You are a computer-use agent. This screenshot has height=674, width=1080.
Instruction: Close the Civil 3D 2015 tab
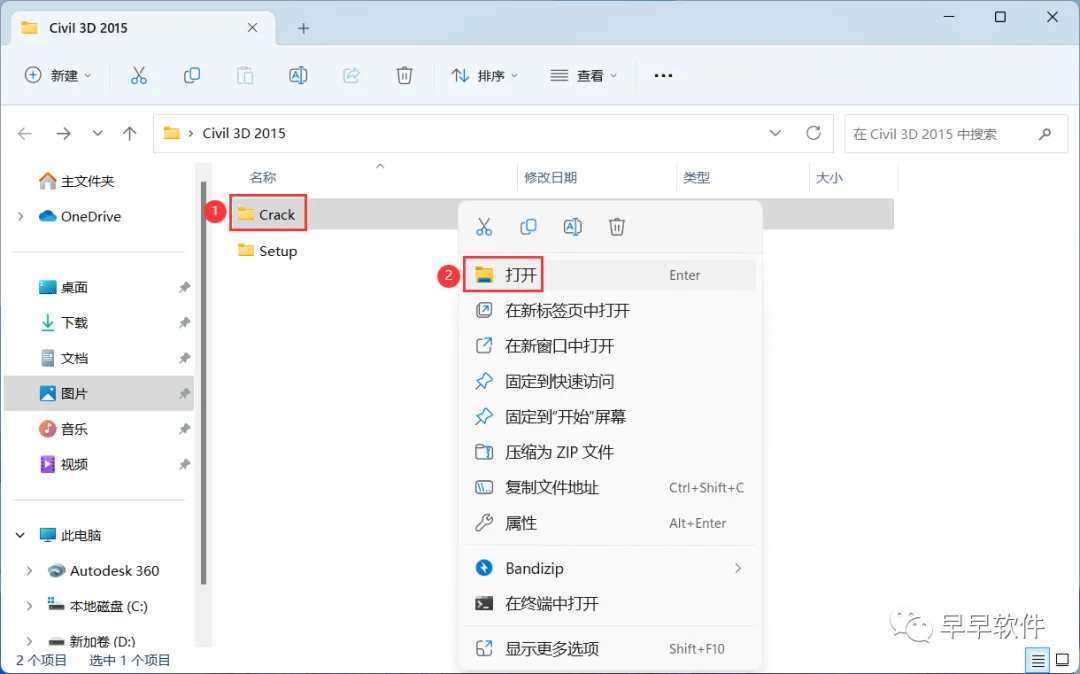coord(252,28)
